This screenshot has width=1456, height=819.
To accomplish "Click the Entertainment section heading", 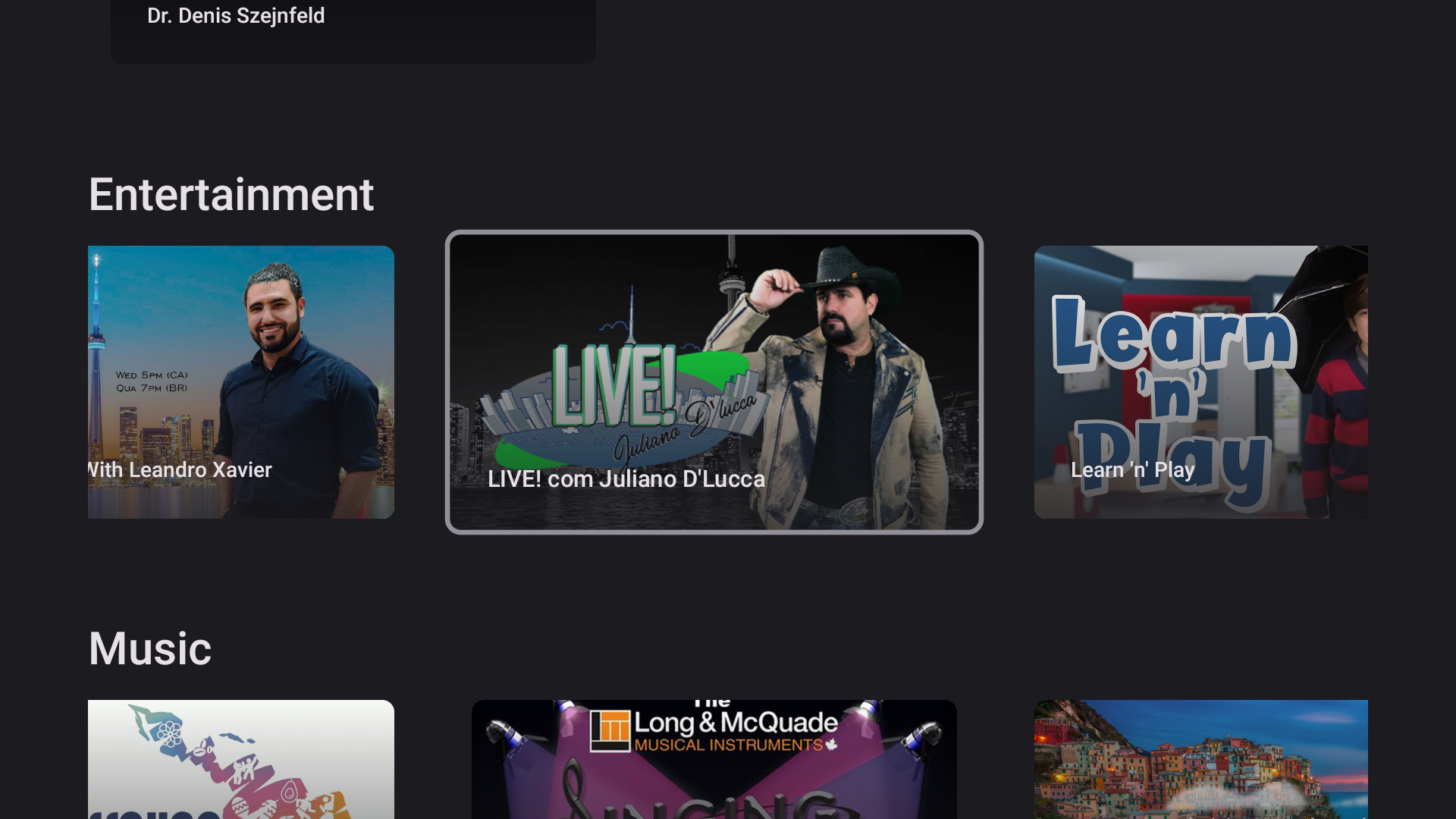I will pos(232,193).
